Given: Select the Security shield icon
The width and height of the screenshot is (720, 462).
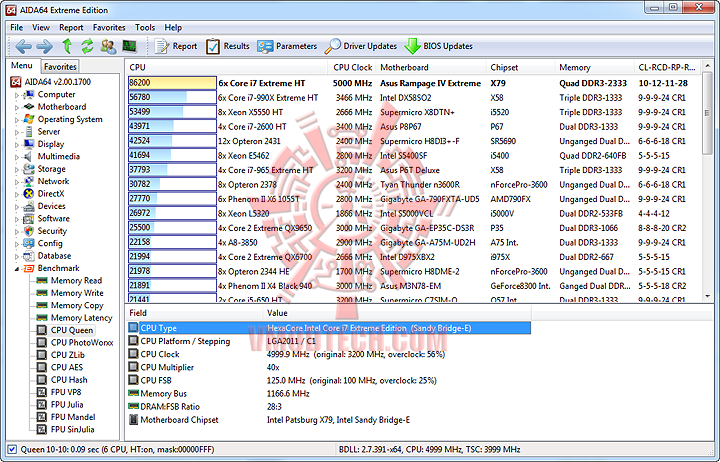Looking at the screenshot, I should click(x=29, y=231).
